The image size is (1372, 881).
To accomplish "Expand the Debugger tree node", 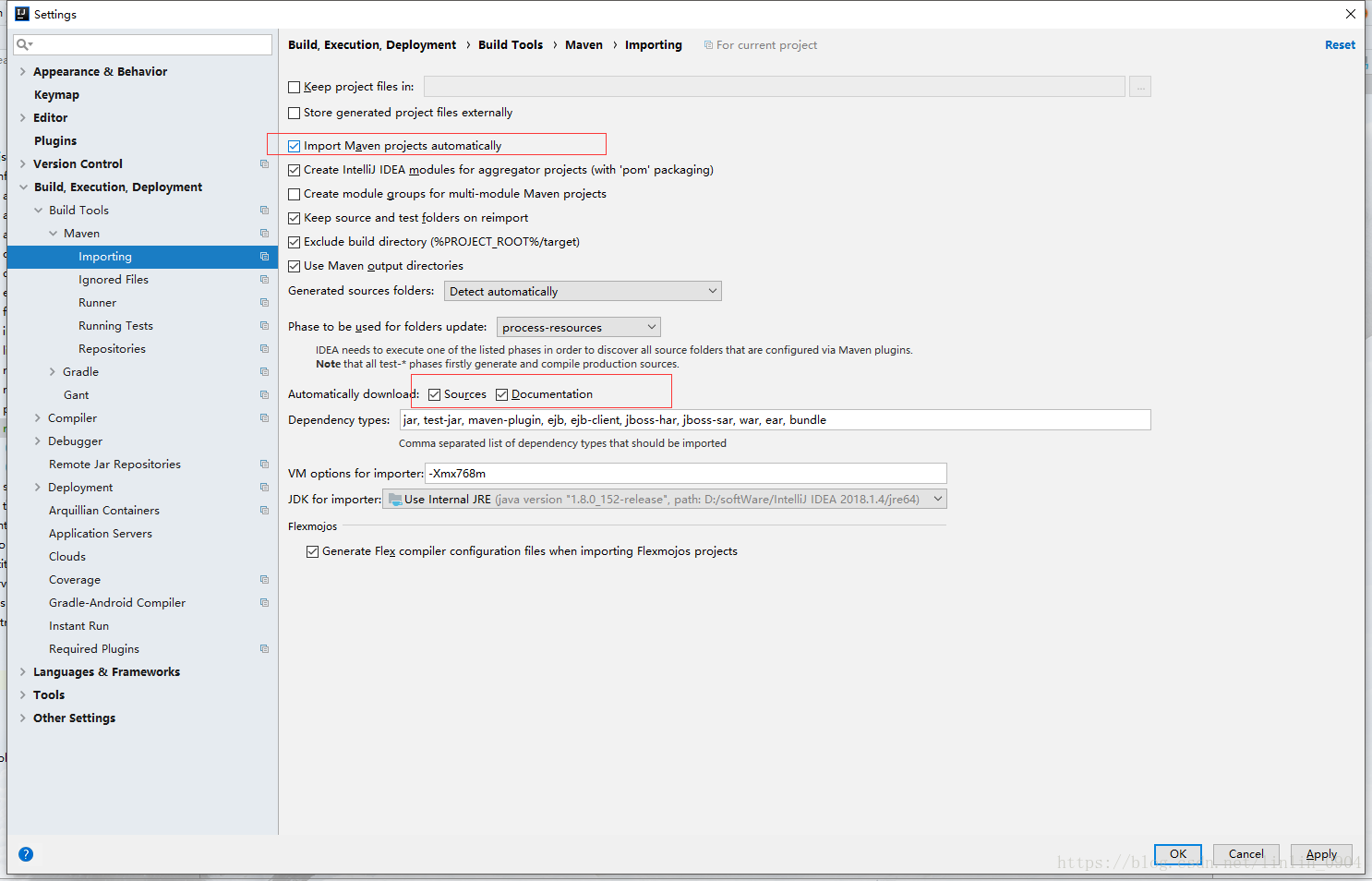I will (37, 440).
